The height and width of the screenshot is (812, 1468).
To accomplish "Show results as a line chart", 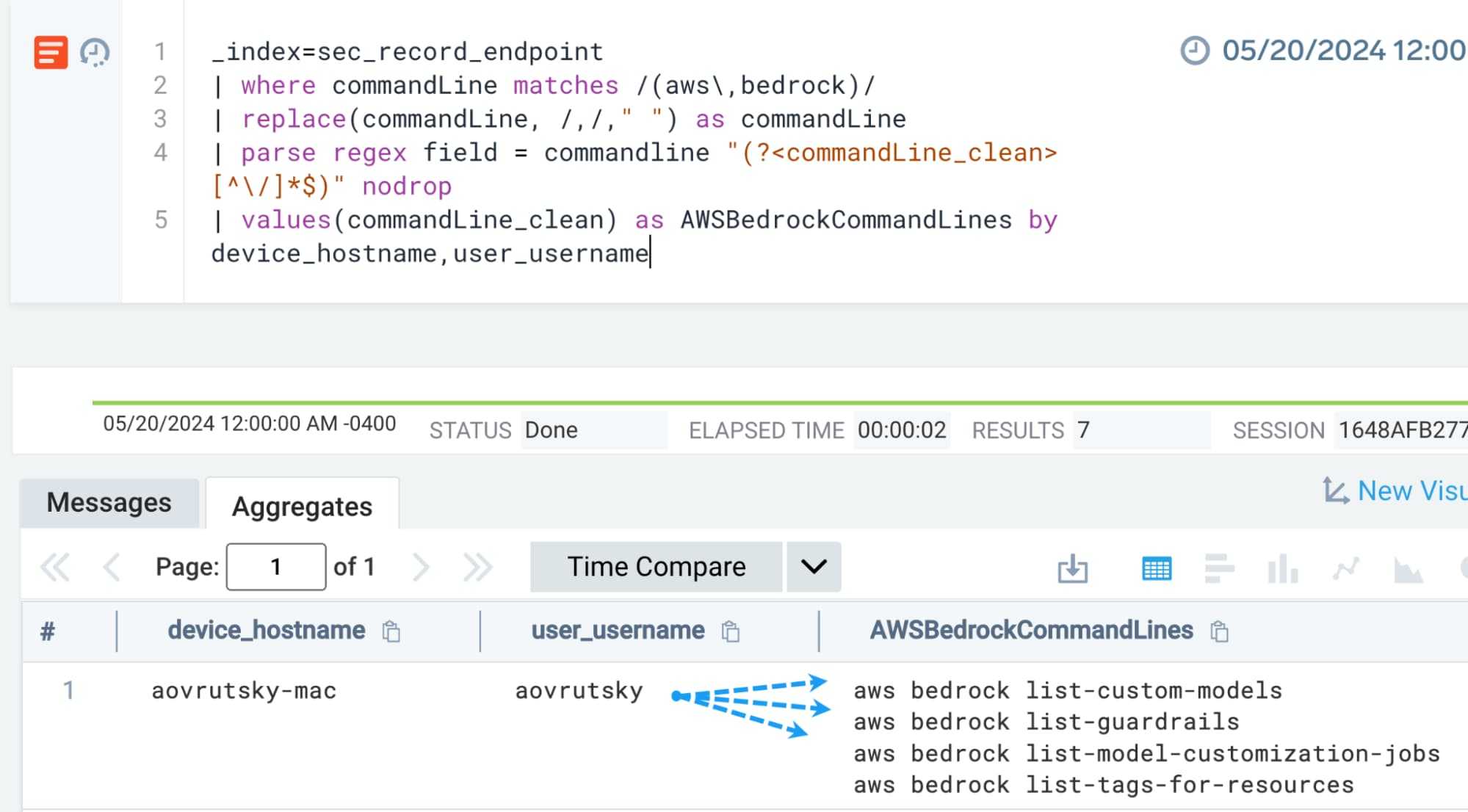I will coord(1344,567).
